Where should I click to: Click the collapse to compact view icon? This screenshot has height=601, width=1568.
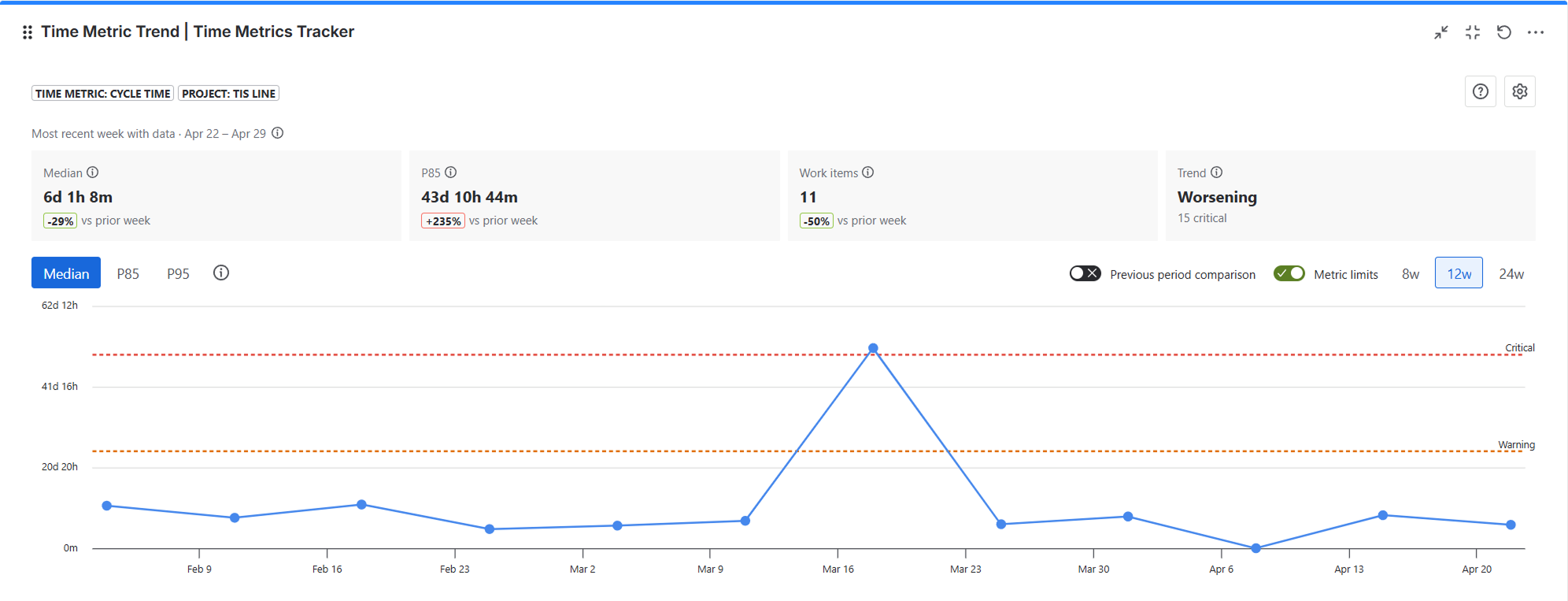(x=1473, y=32)
